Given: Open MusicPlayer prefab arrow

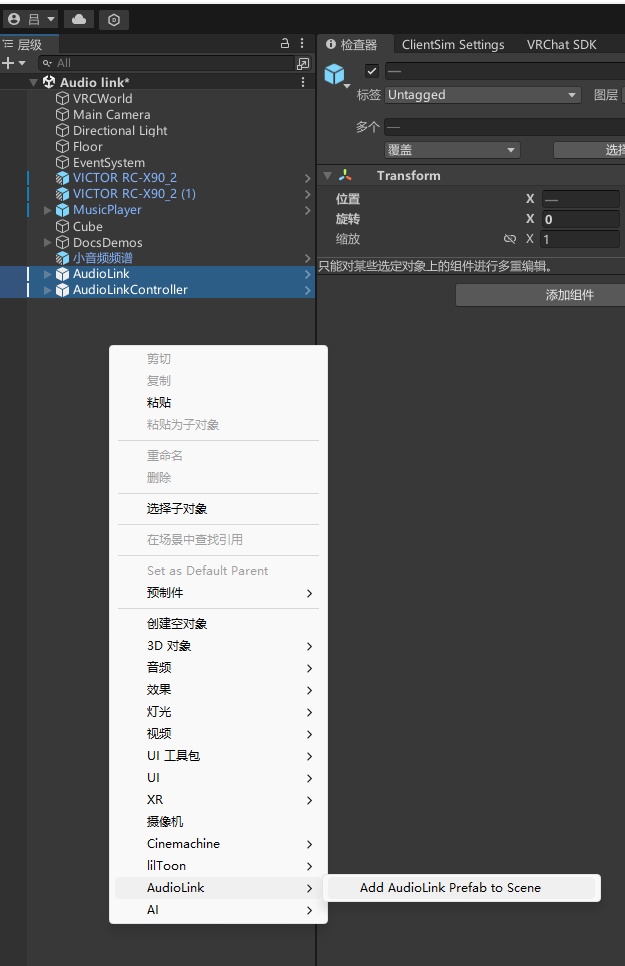Looking at the screenshot, I should pyautogui.click(x=308, y=210).
